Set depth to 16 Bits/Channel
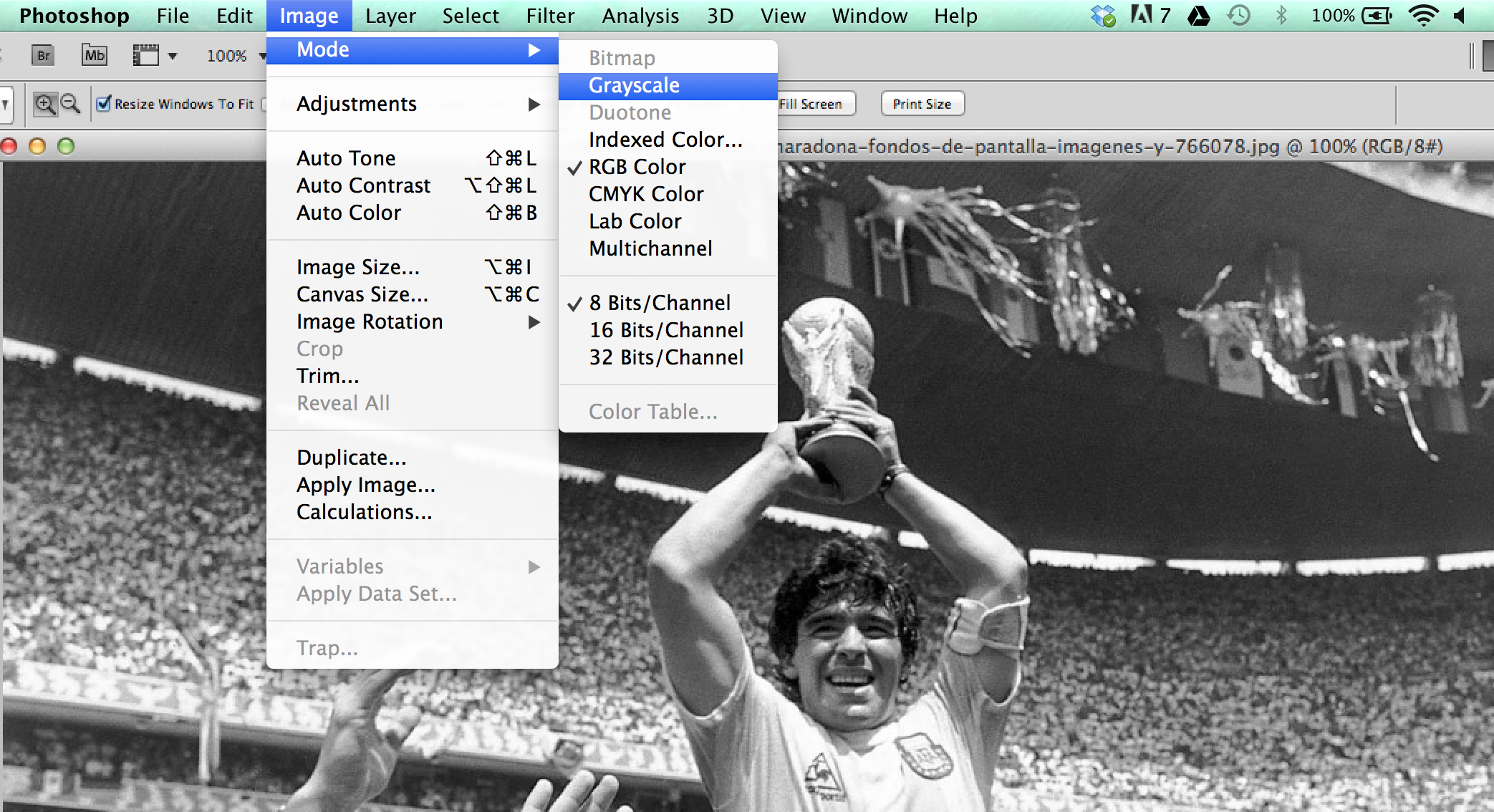Viewport: 1494px width, 812px height. 668,330
